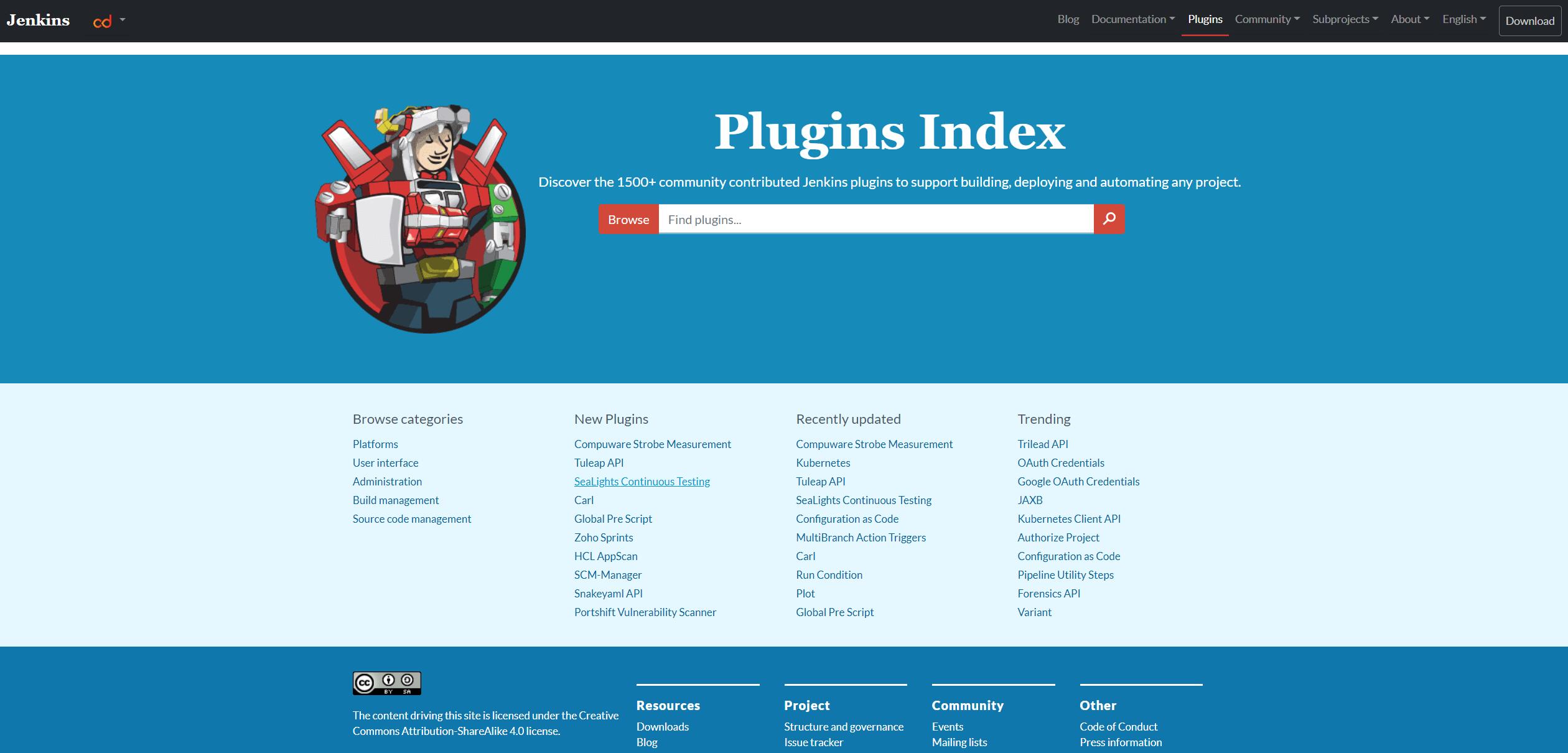Open the Community dropdown in navbar
Screen dimensions: 1568x753
click(x=1267, y=19)
